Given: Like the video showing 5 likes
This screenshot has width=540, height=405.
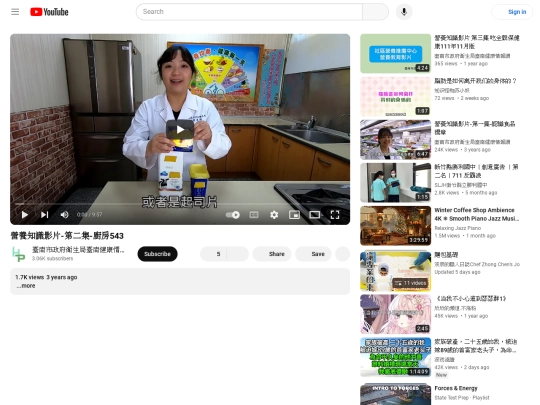Looking at the screenshot, I should point(212,254).
